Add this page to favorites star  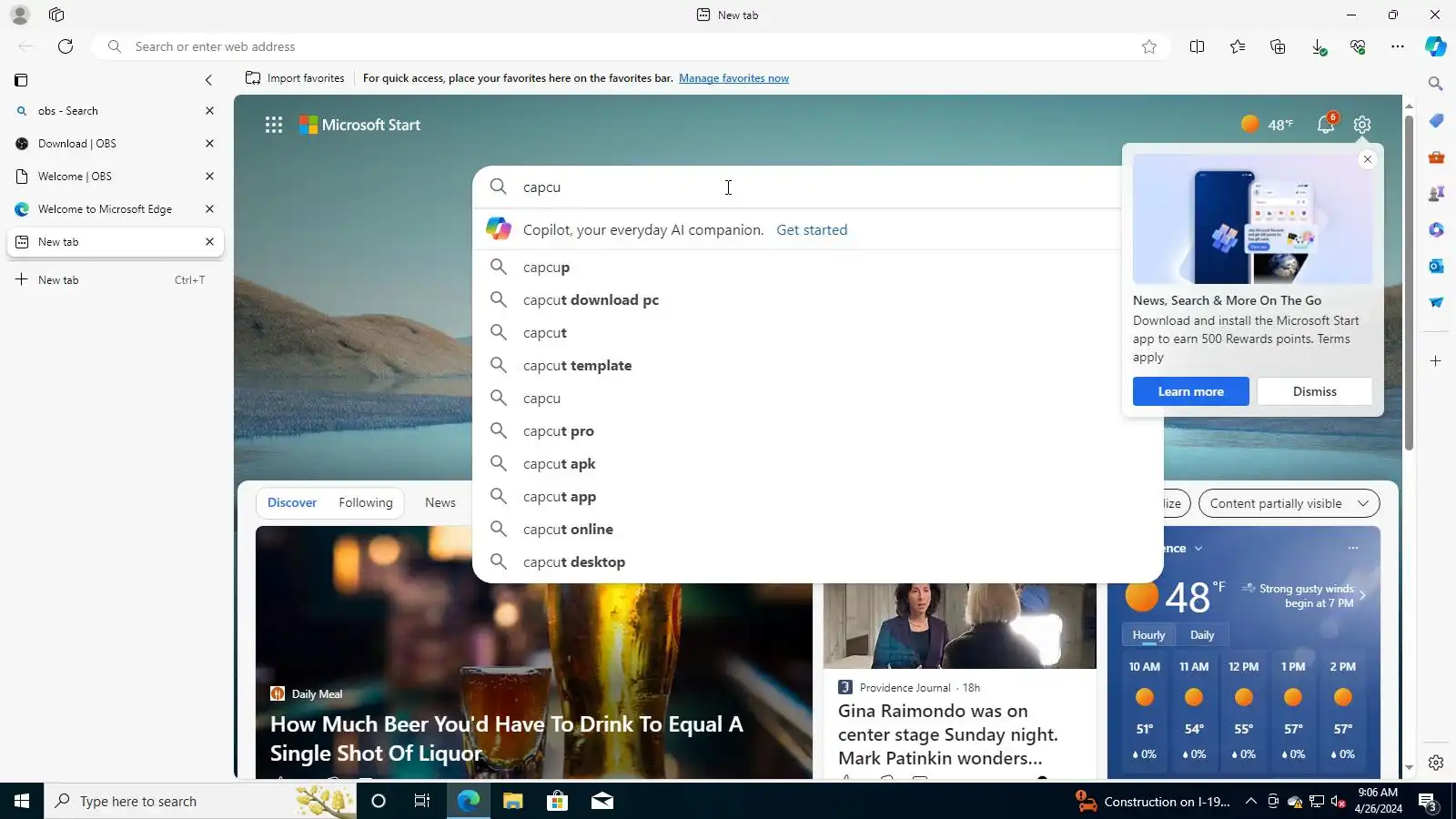(1149, 46)
